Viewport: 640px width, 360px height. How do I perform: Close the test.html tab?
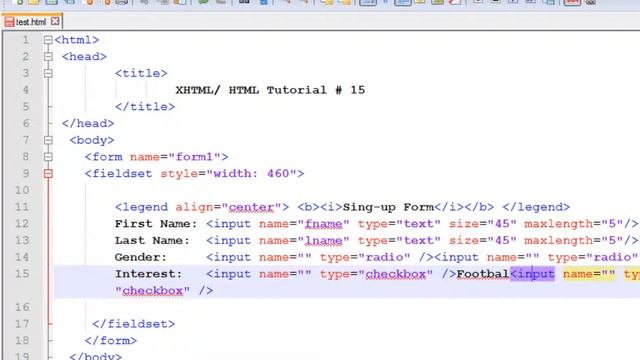tap(55, 21)
